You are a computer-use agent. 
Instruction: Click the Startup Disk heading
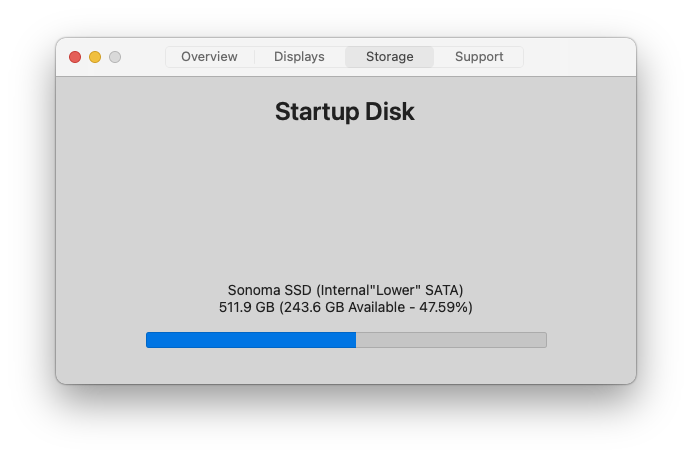(x=345, y=111)
